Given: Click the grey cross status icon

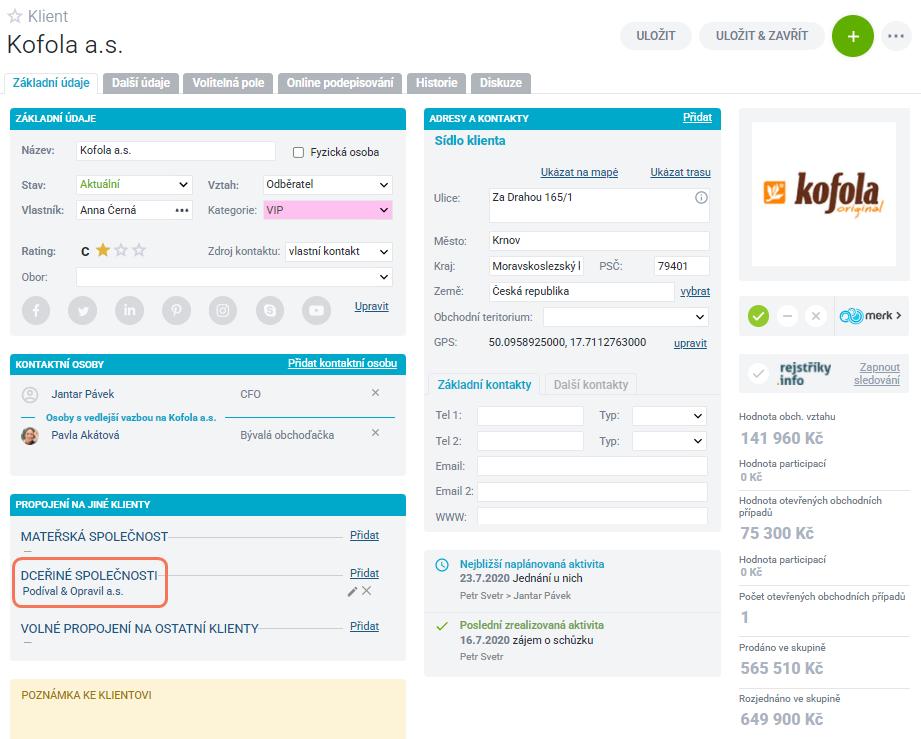Looking at the screenshot, I should pyautogui.click(x=816, y=316).
